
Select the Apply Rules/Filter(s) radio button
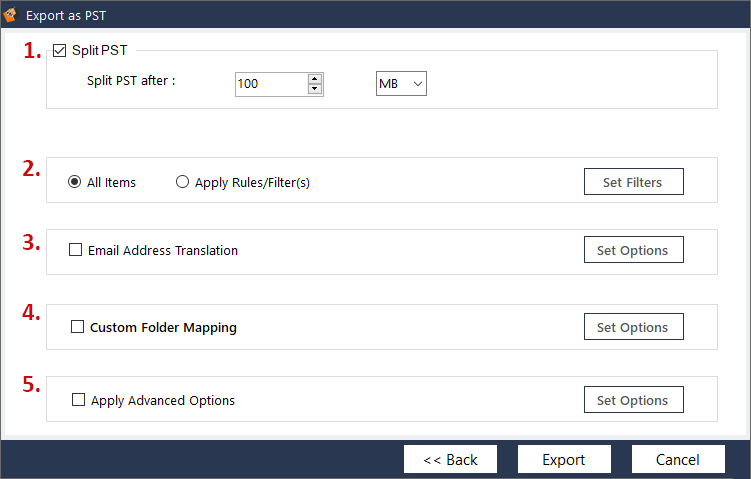point(182,182)
